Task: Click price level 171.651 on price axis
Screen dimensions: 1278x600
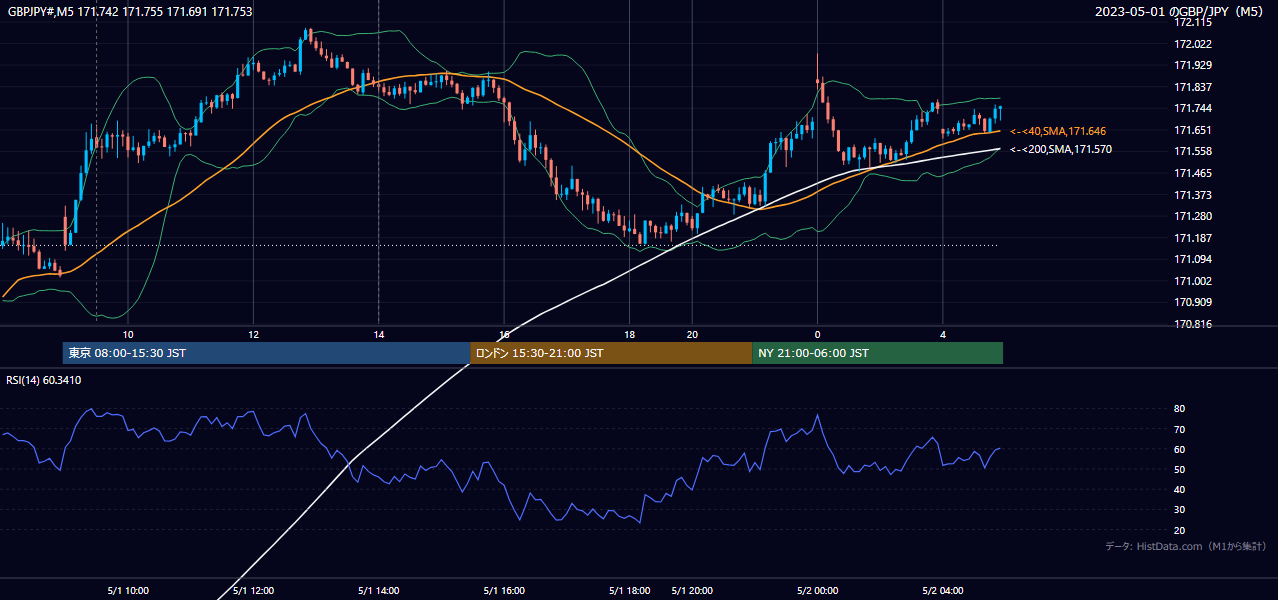Action: click(x=1194, y=130)
